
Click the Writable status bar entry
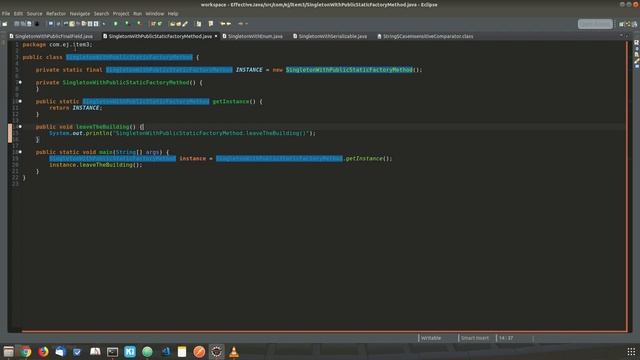431,338
